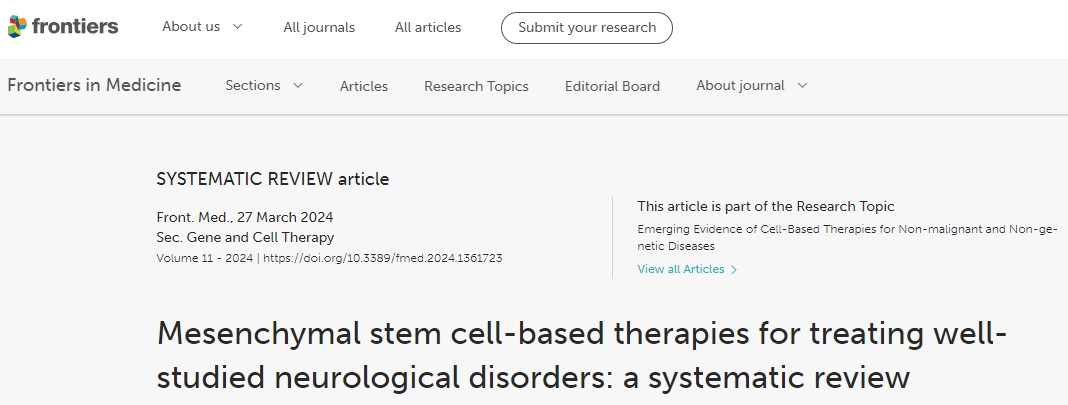1068x405 pixels.
Task: Open the Research Topics tab
Action: tap(476, 86)
